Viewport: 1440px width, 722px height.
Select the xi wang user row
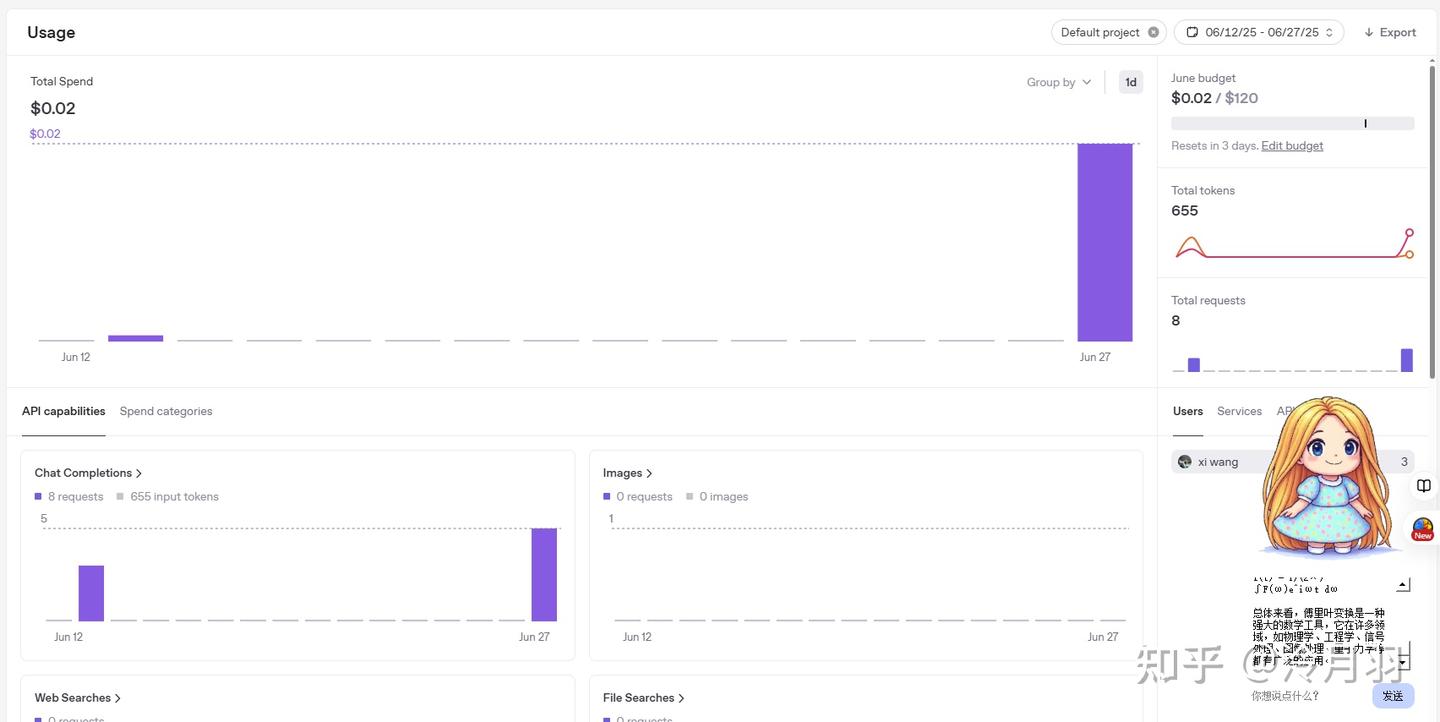tap(1292, 462)
